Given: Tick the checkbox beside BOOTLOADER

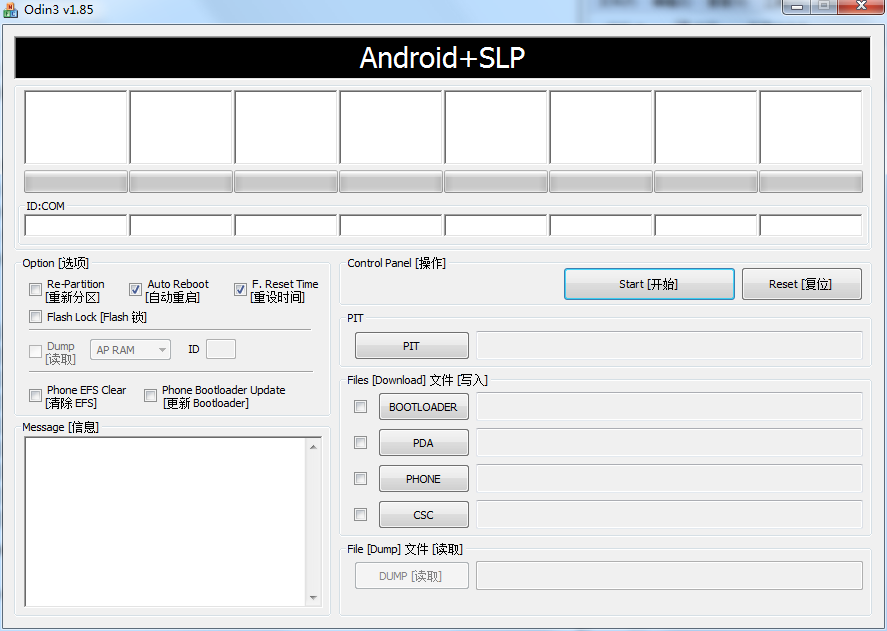Looking at the screenshot, I should (x=361, y=407).
